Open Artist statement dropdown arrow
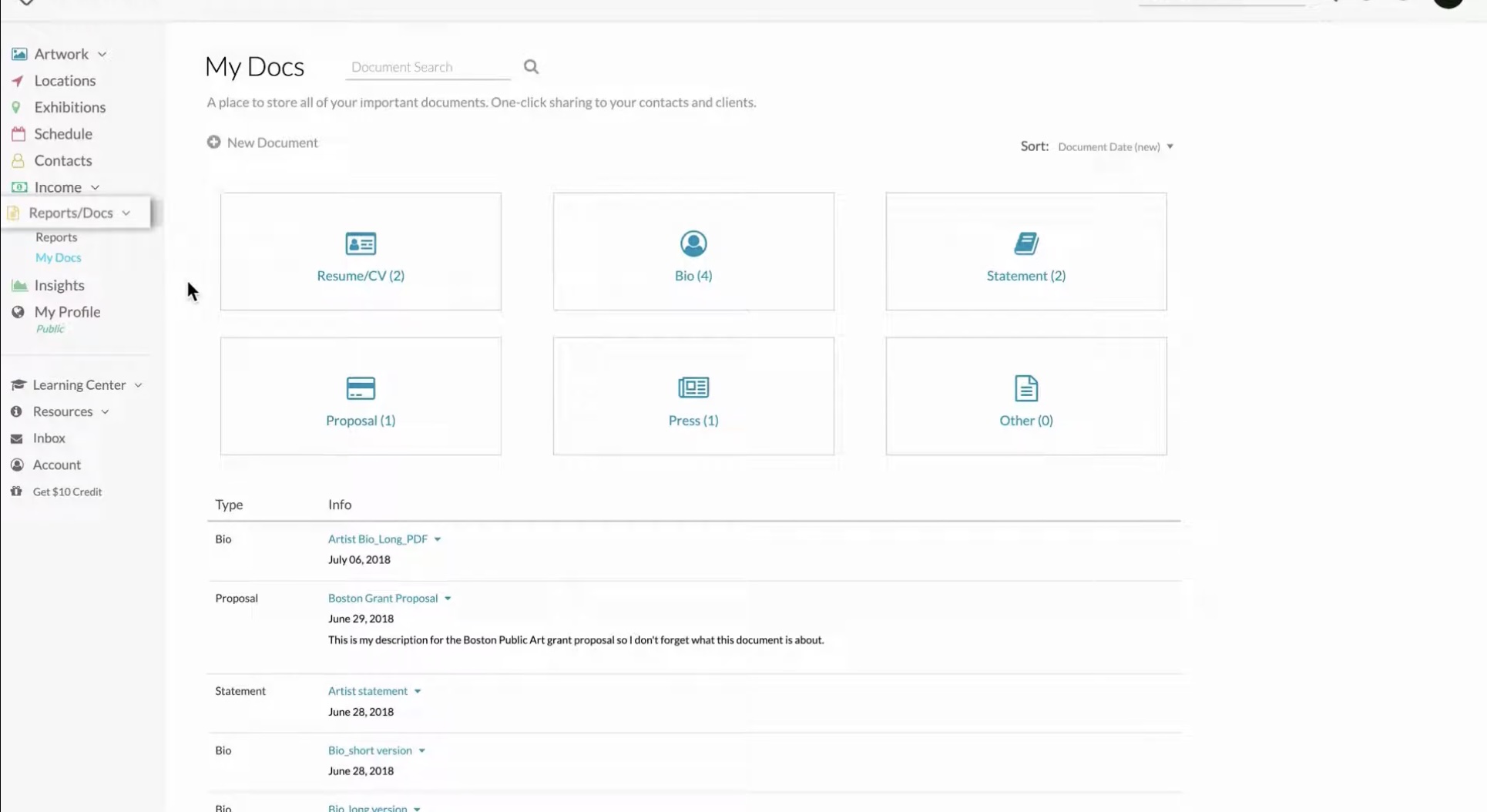 (x=418, y=692)
